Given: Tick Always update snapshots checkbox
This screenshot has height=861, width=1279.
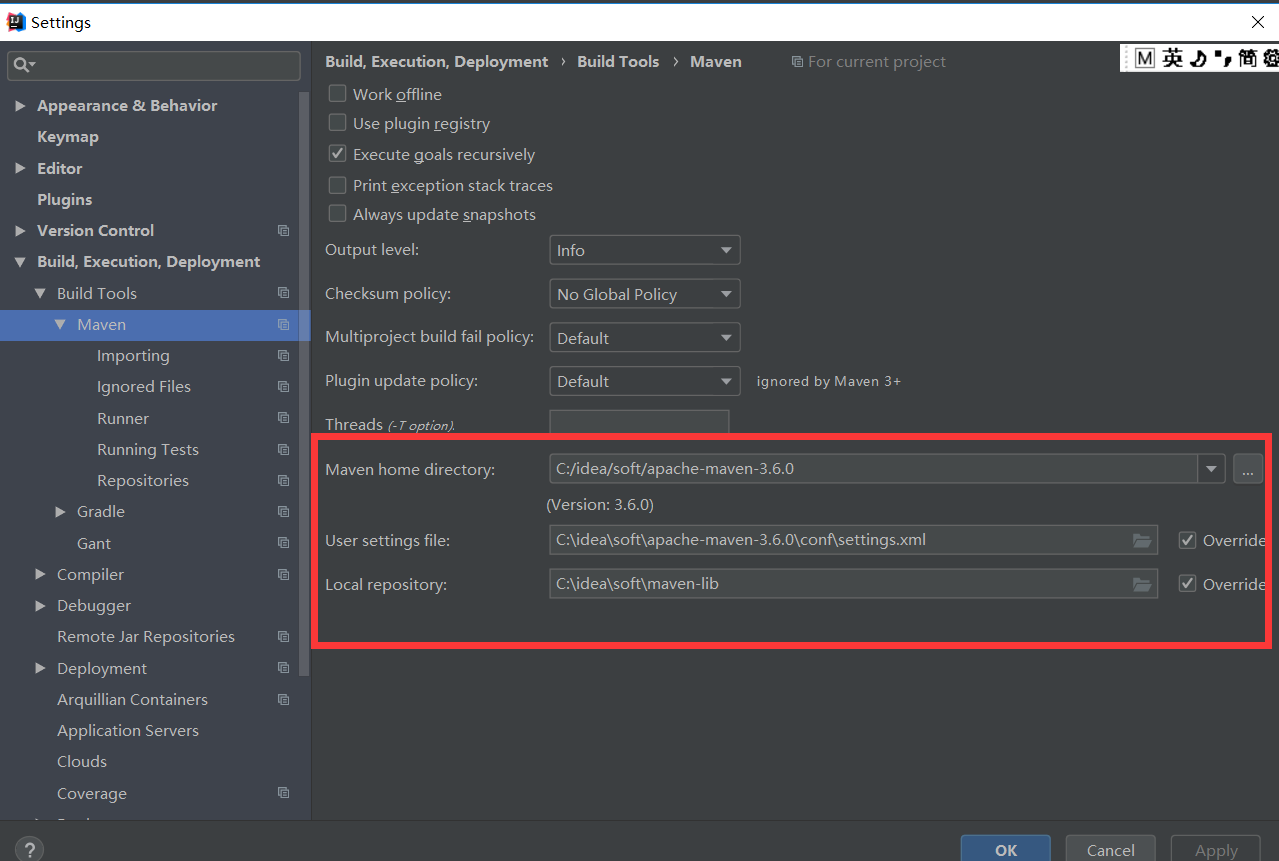Looking at the screenshot, I should coord(338,214).
